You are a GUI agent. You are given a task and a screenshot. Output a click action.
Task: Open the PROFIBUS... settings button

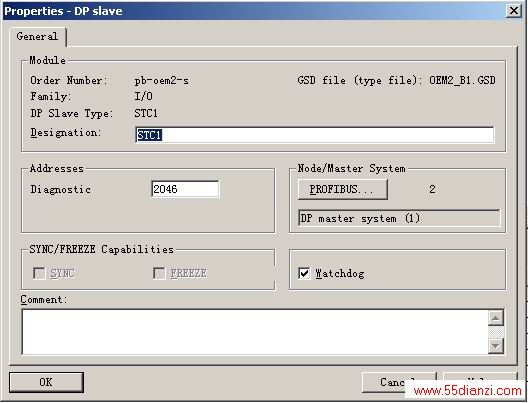(x=342, y=189)
